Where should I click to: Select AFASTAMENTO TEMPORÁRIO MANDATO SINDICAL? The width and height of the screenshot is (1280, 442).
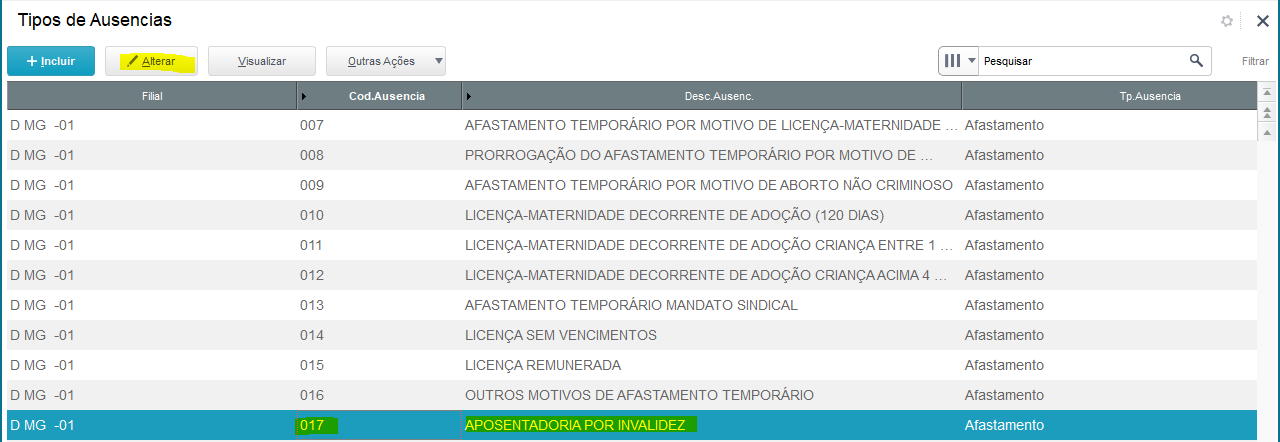coord(711,305)
